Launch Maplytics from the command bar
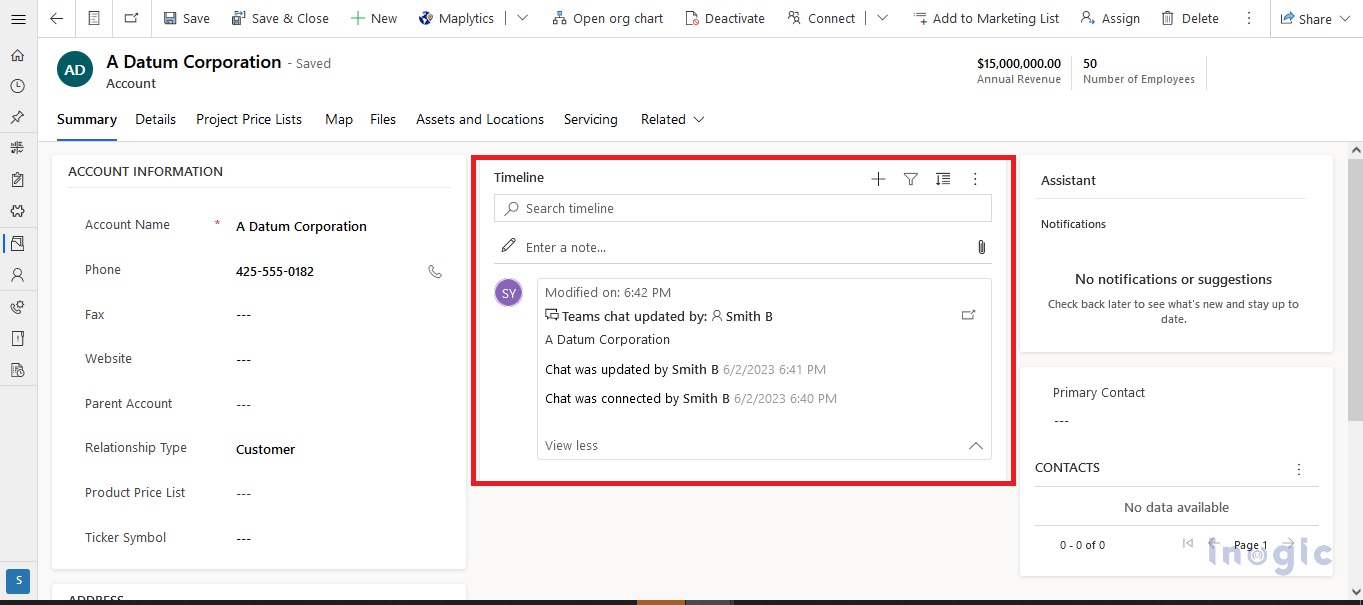The image size is (1363, 605). point(457,18)
